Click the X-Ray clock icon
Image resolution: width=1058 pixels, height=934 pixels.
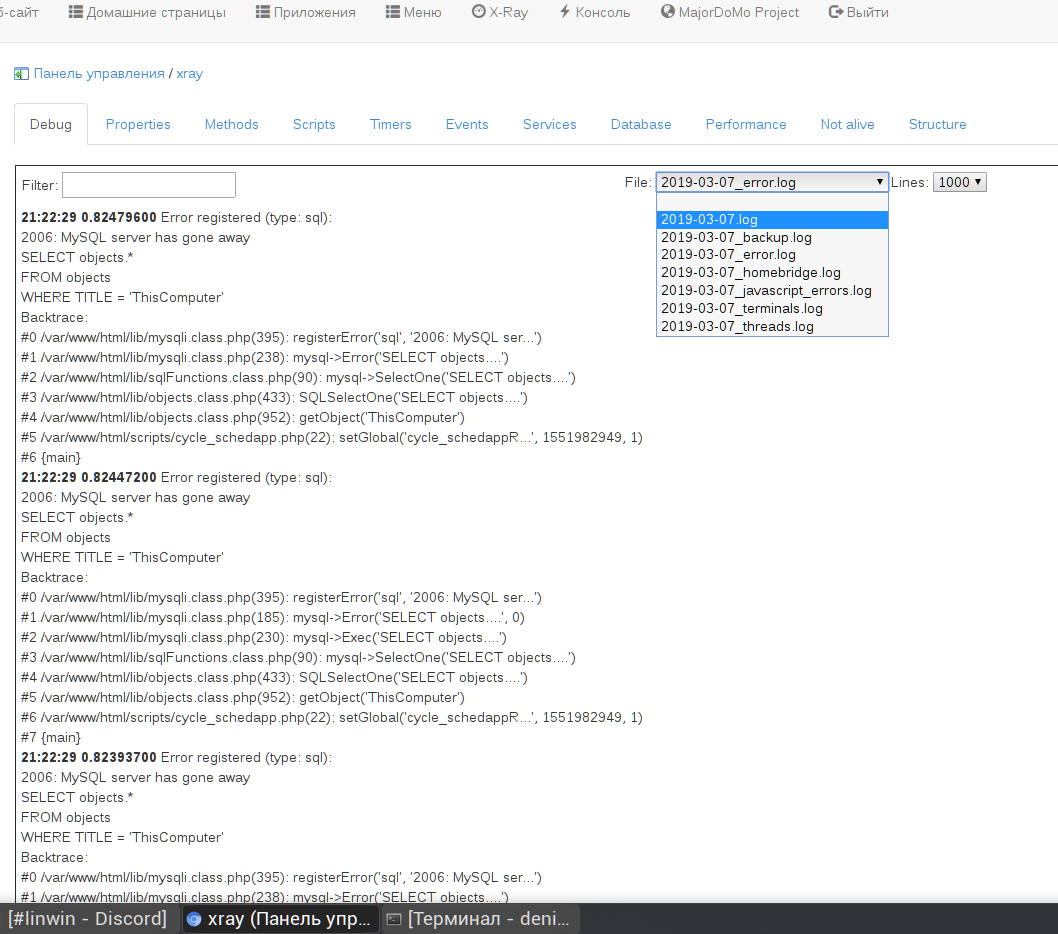pyautogui.click(x=478, y=13)
